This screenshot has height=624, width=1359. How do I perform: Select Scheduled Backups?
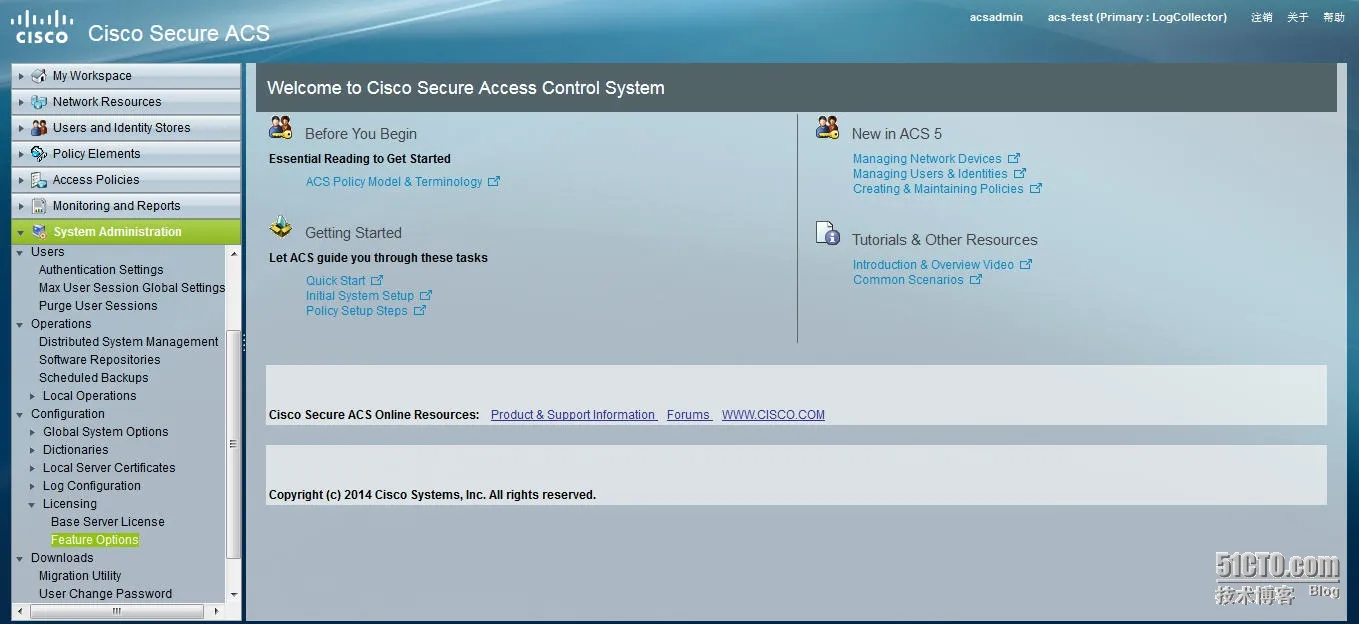coord(94,378)
